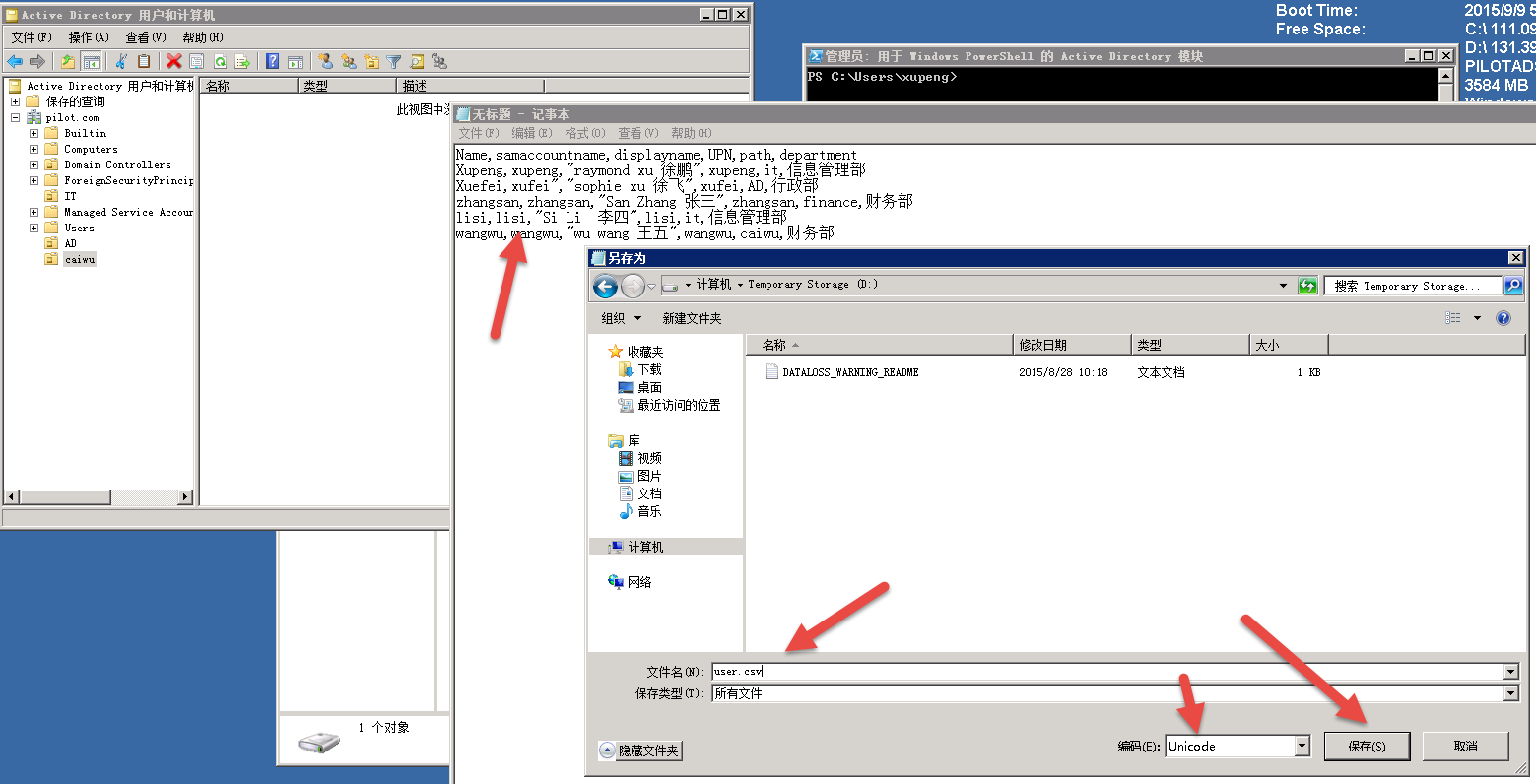Toggle the console tree pane icon
The image size is (1536, 784).
(91, 61)
